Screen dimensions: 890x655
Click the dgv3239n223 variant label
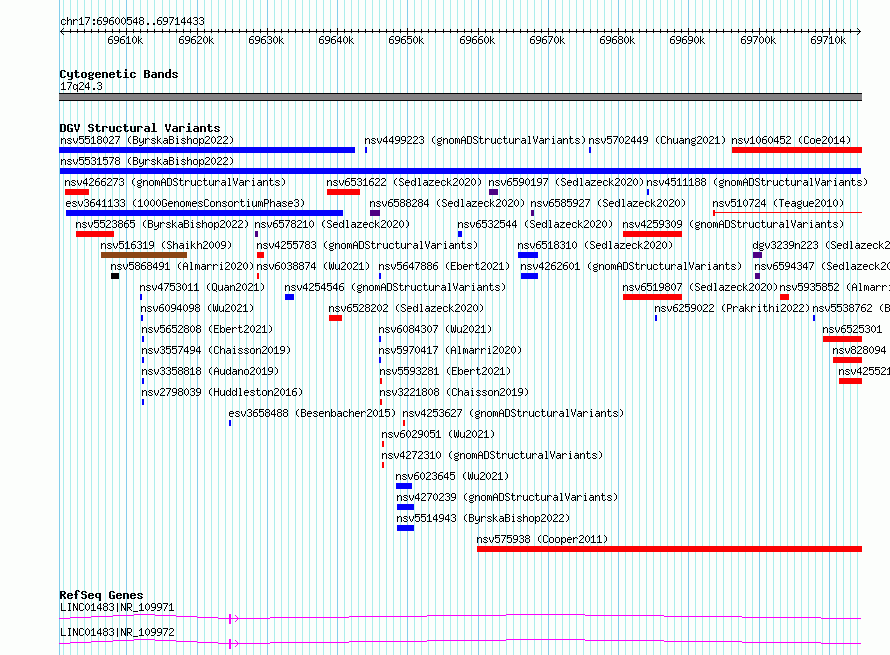821,245
